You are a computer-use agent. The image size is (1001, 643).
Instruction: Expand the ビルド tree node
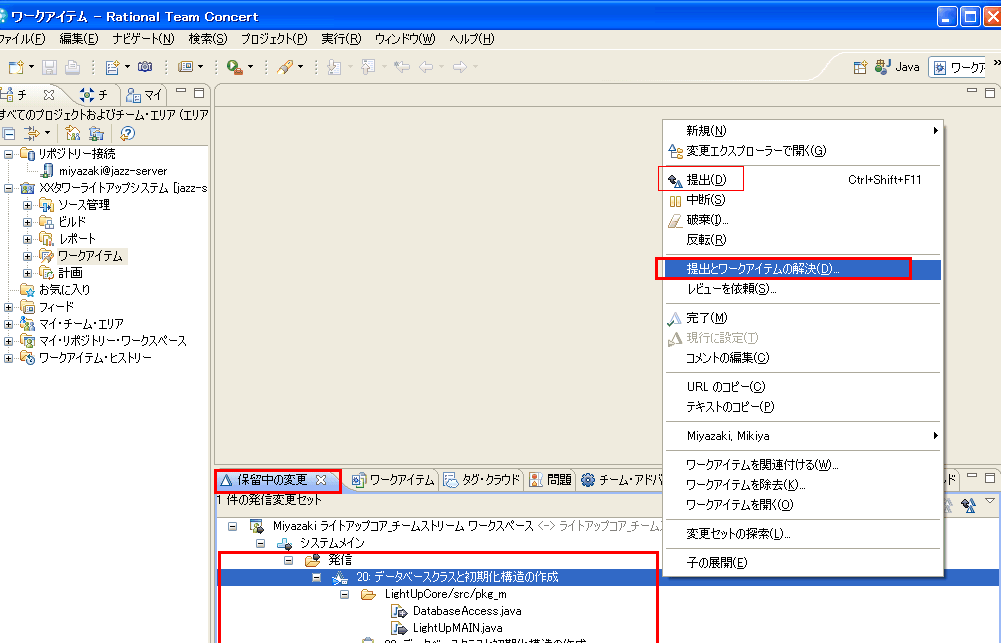(x=27, y=222)
